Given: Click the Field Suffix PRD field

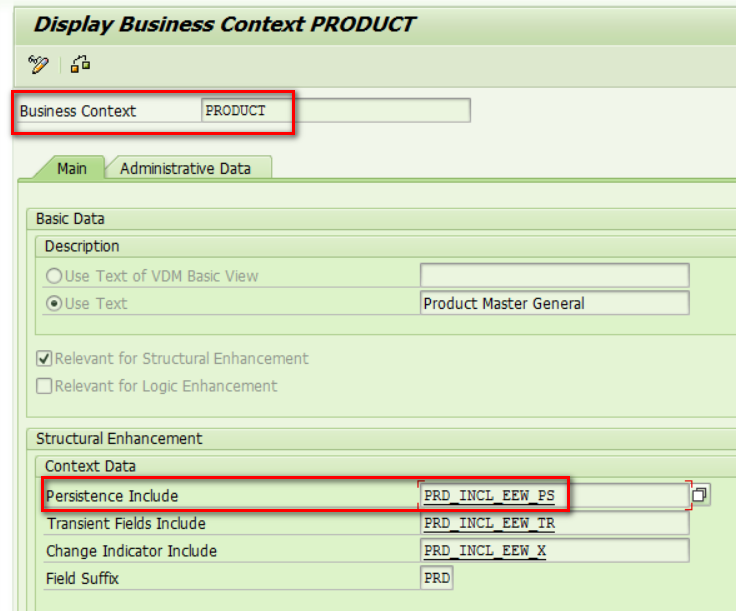Looking at the screenshot, I should (x=437, y=578).
